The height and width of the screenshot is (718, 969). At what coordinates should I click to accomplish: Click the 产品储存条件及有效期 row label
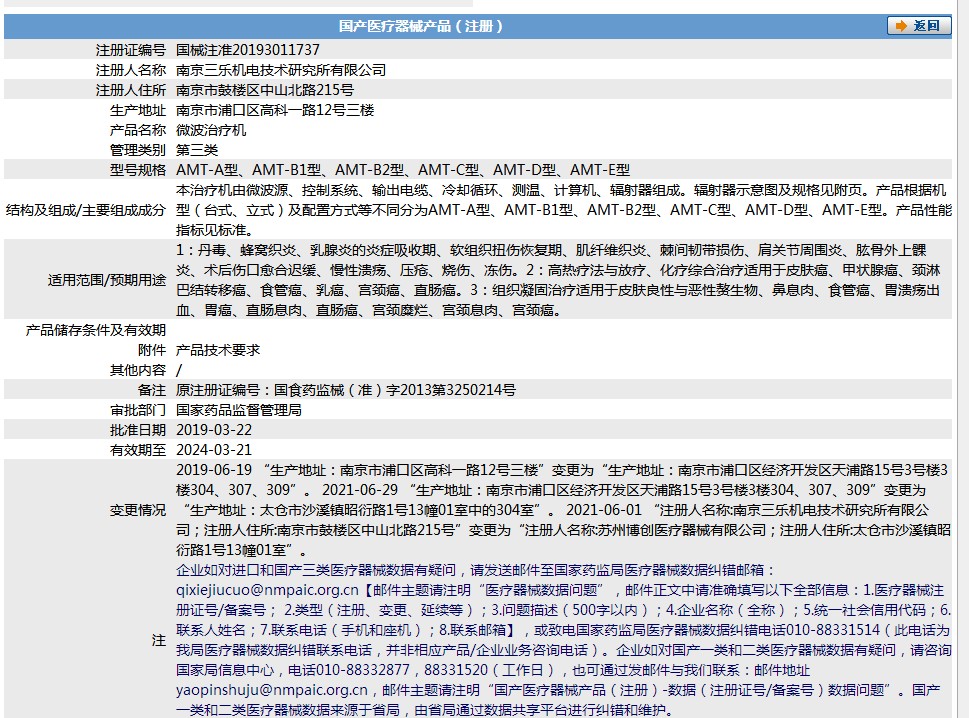(x=96, y=330)
